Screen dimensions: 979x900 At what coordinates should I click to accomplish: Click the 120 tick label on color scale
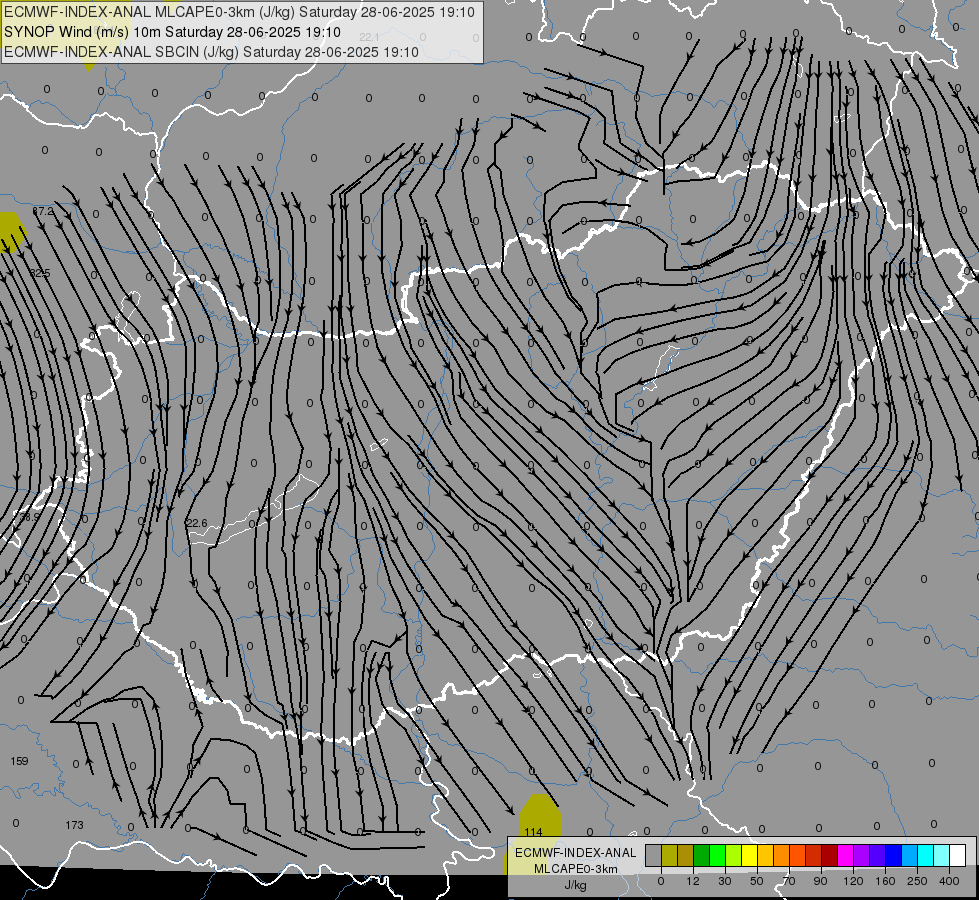[x=853, y=881]
